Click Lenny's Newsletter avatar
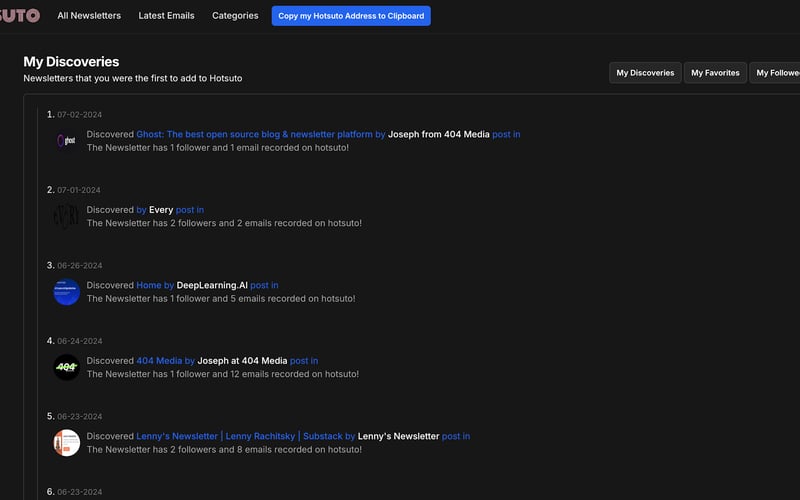800x500 pixels. coord(66,443)
